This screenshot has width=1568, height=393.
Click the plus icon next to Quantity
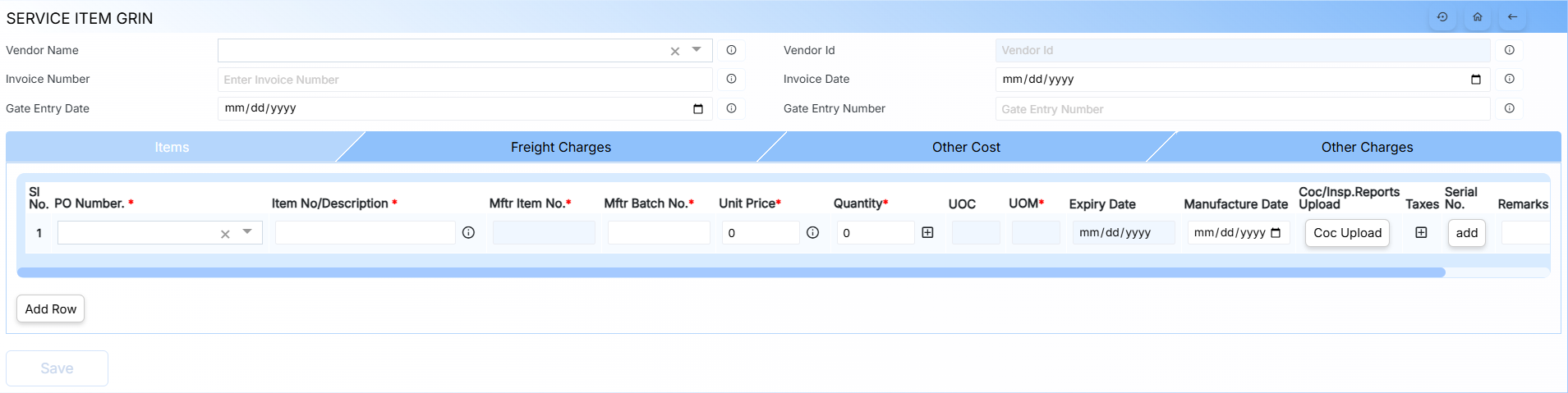click(x=927, y=233)
